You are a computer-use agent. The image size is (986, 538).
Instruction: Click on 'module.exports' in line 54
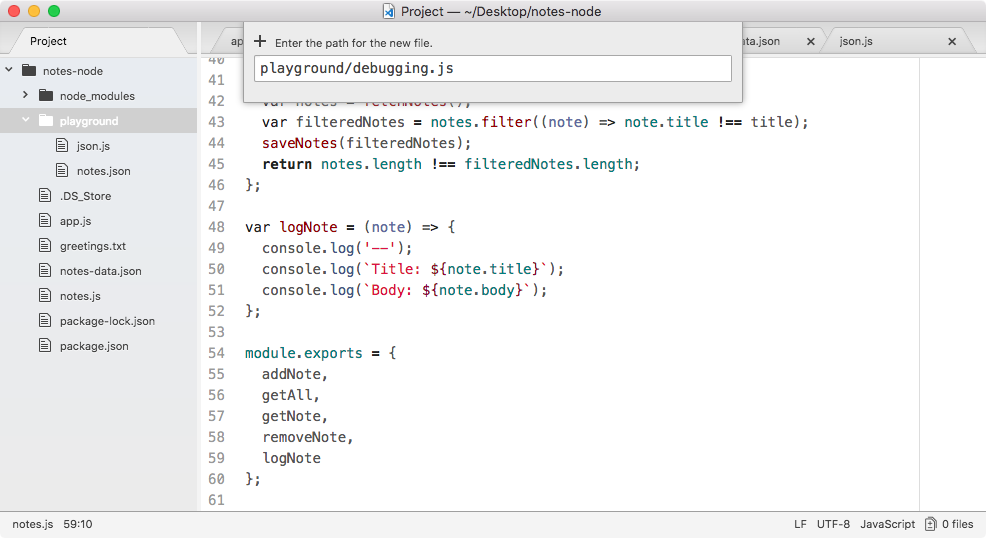pos(304,353)
